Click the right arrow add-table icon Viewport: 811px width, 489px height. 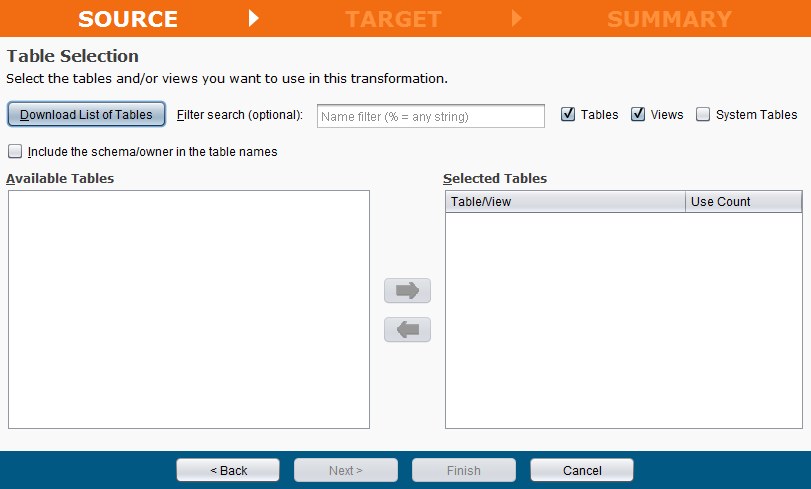[x=407, y=291]
